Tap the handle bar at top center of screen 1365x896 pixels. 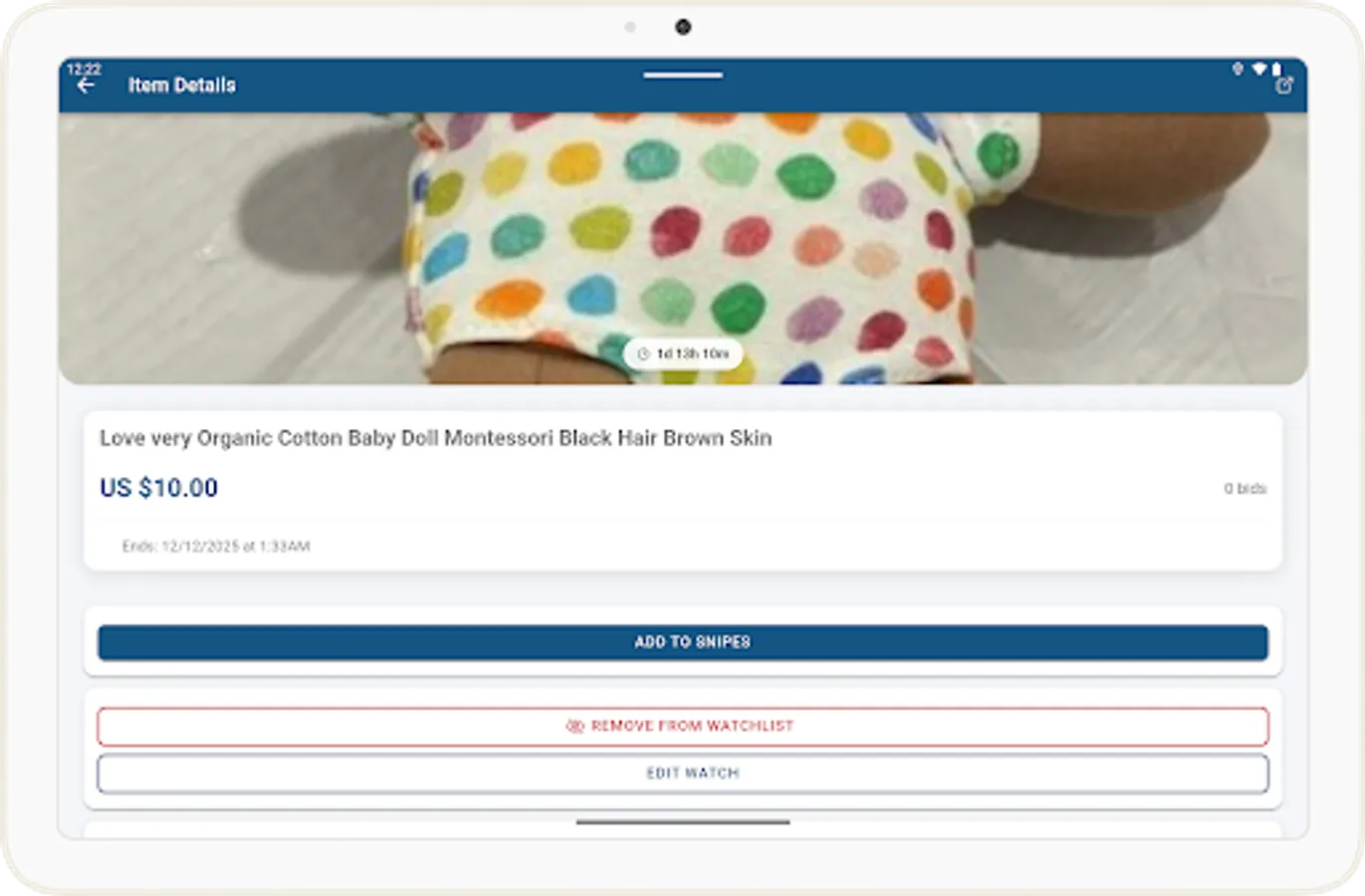pos(682,74)
